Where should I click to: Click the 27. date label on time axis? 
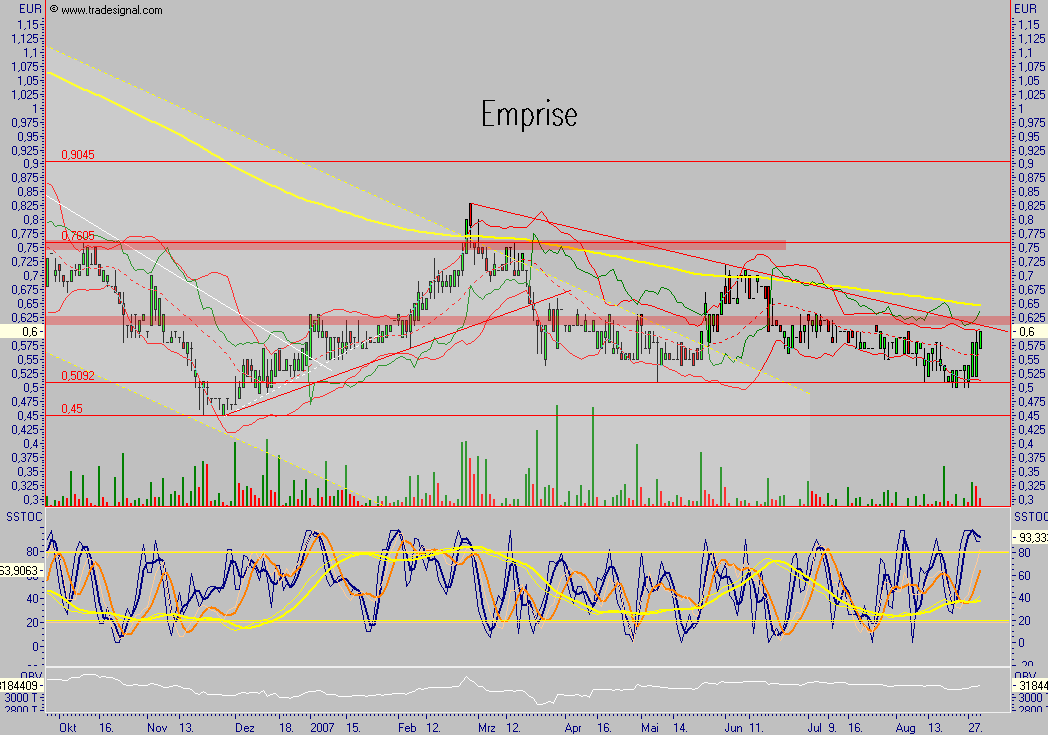pos(976,728)
